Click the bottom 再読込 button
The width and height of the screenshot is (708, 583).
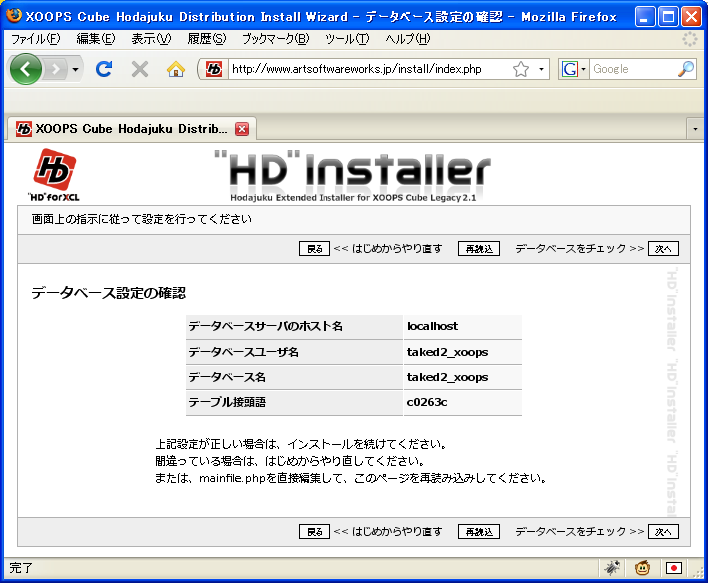click(x=479, y=532)
